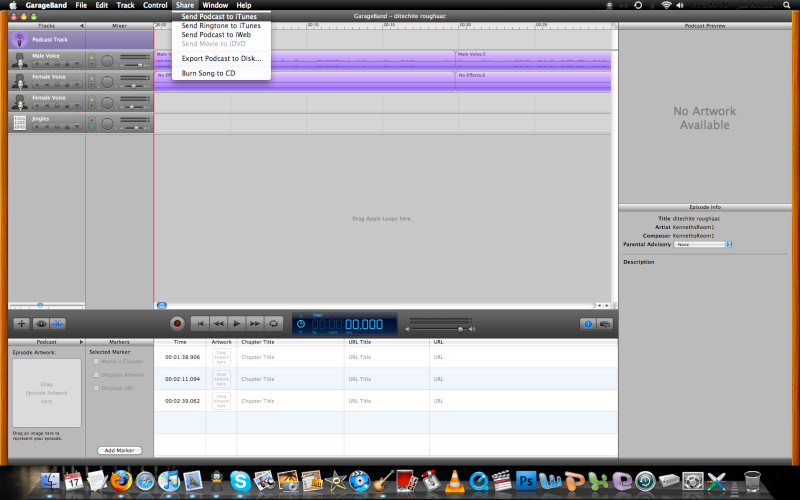Solo the Male Voice track with headphones button
The image size is (800, 500).
tap(57, 64)
